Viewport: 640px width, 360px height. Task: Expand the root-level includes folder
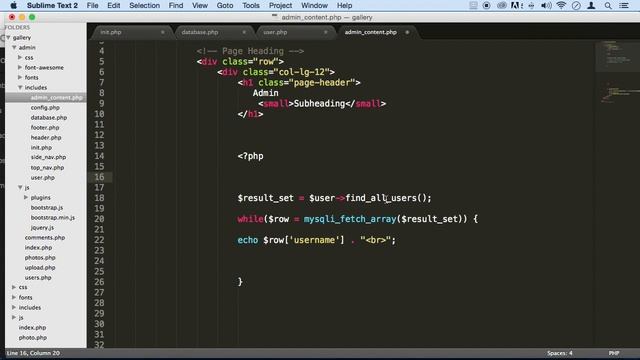tap(14, 307)
